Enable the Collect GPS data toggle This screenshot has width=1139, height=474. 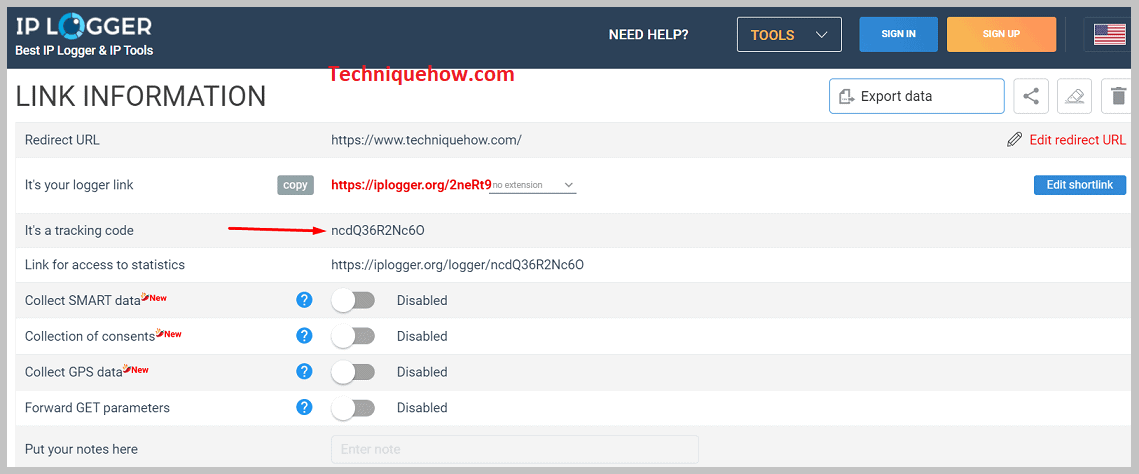click(353, 372)
